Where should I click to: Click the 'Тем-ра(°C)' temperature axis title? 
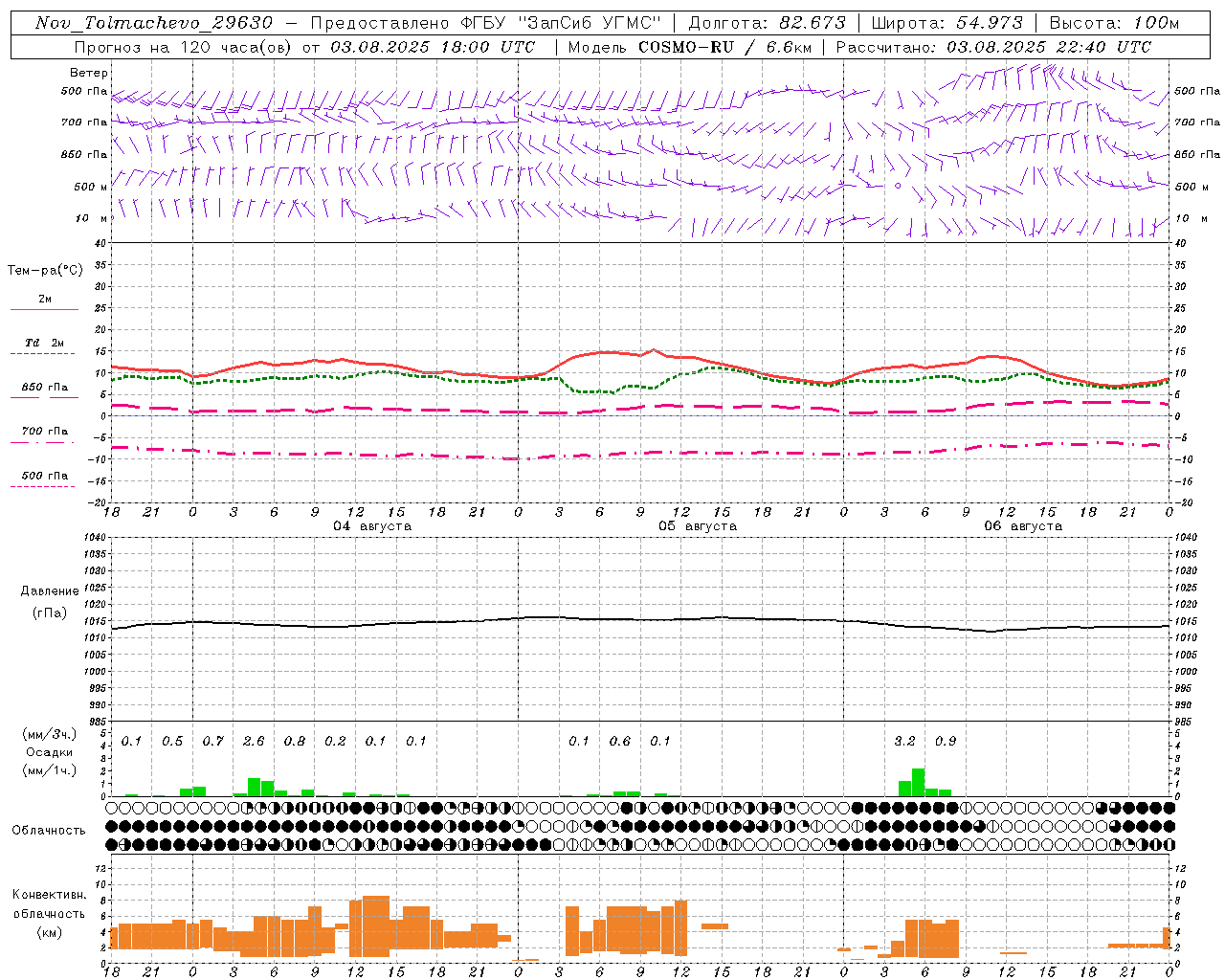click(45, 271)
